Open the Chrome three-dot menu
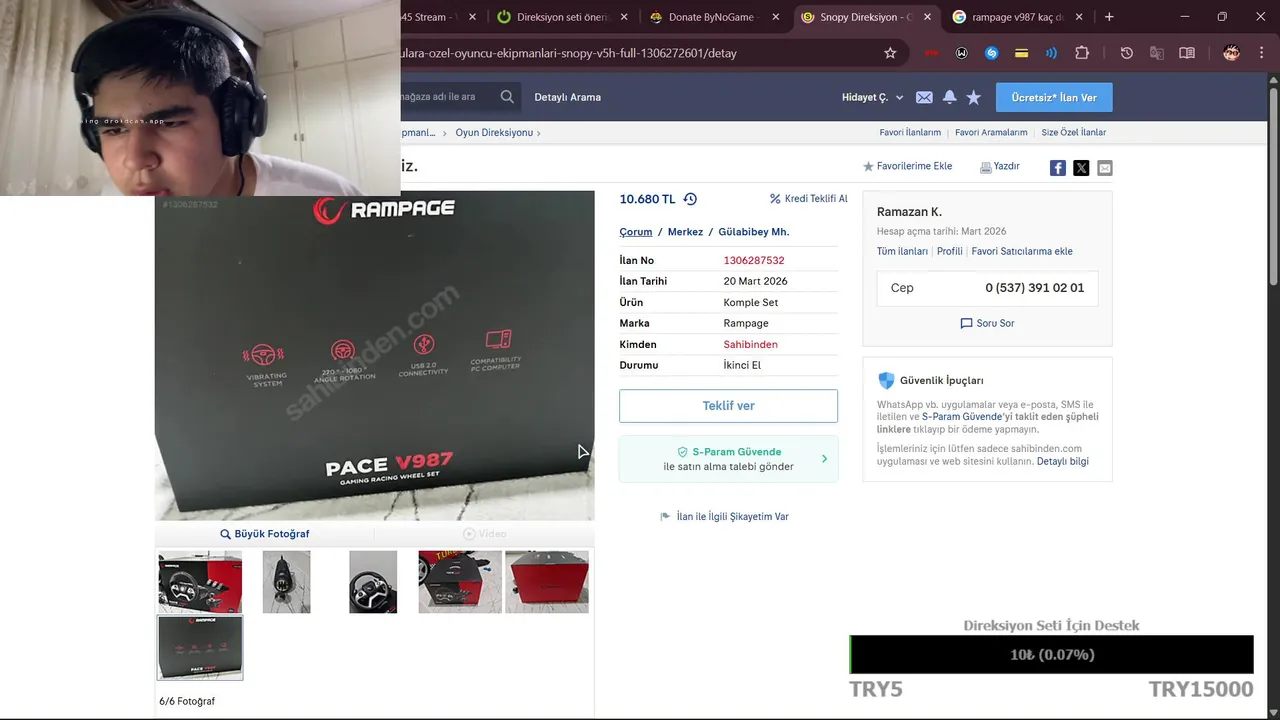This screenshot has width=1280, height=720. (1262, 53)
